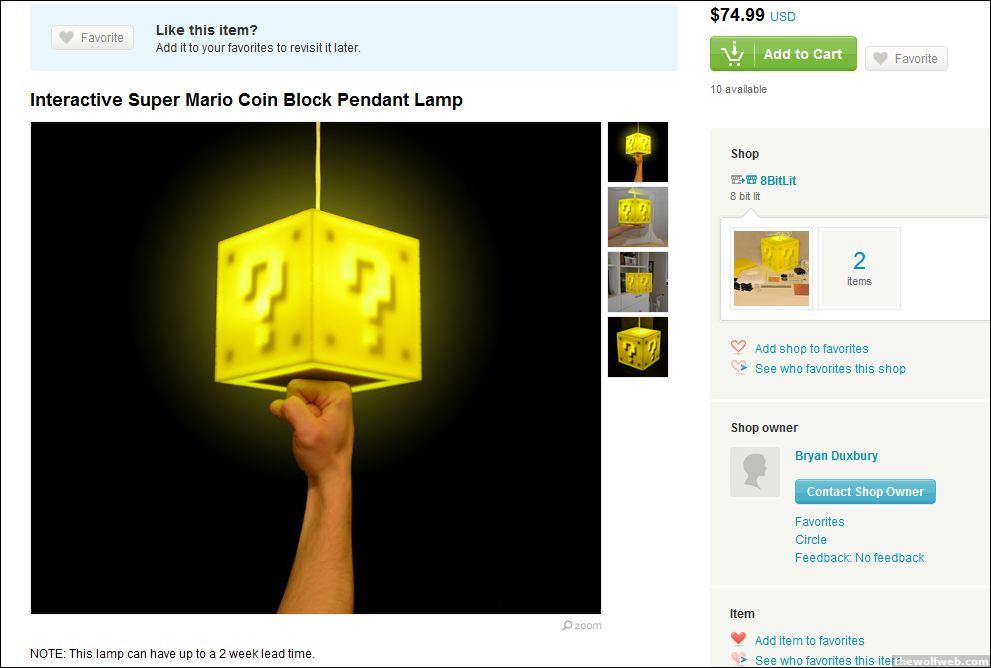991x668 pixels.
Task: Open the Bryan Duxbury profile link
Action: pos(836,456)
